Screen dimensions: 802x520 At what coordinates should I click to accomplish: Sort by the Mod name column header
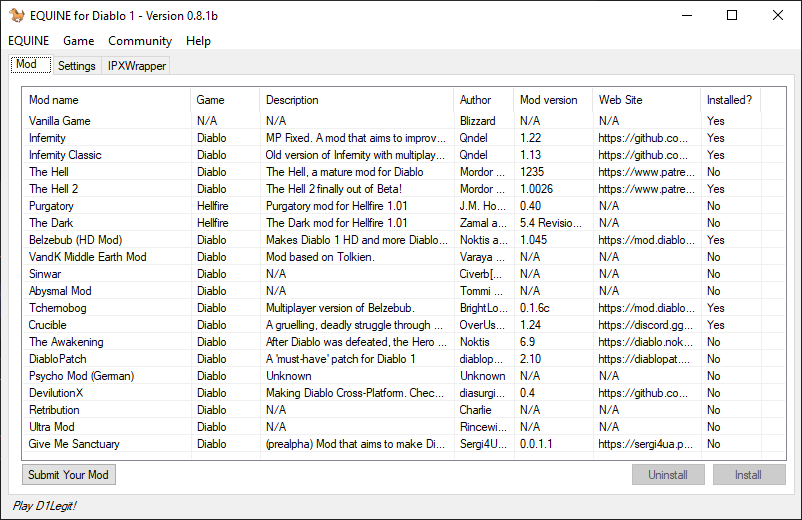tap(106, 100)
